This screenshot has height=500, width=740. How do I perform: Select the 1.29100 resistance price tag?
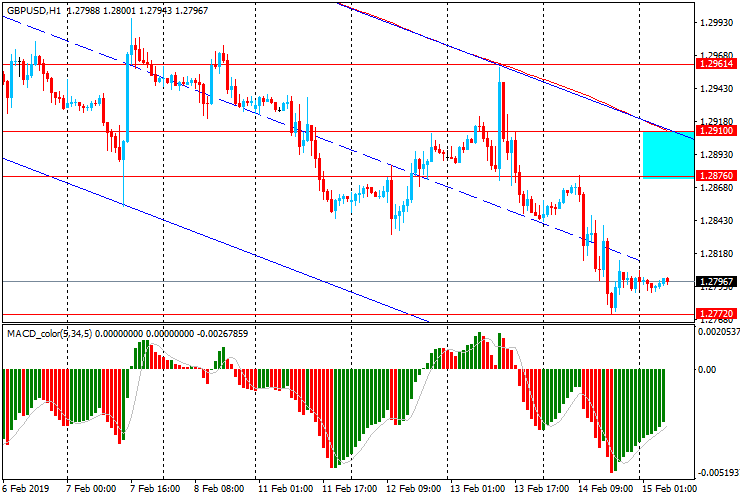click(x=716, y=131)
